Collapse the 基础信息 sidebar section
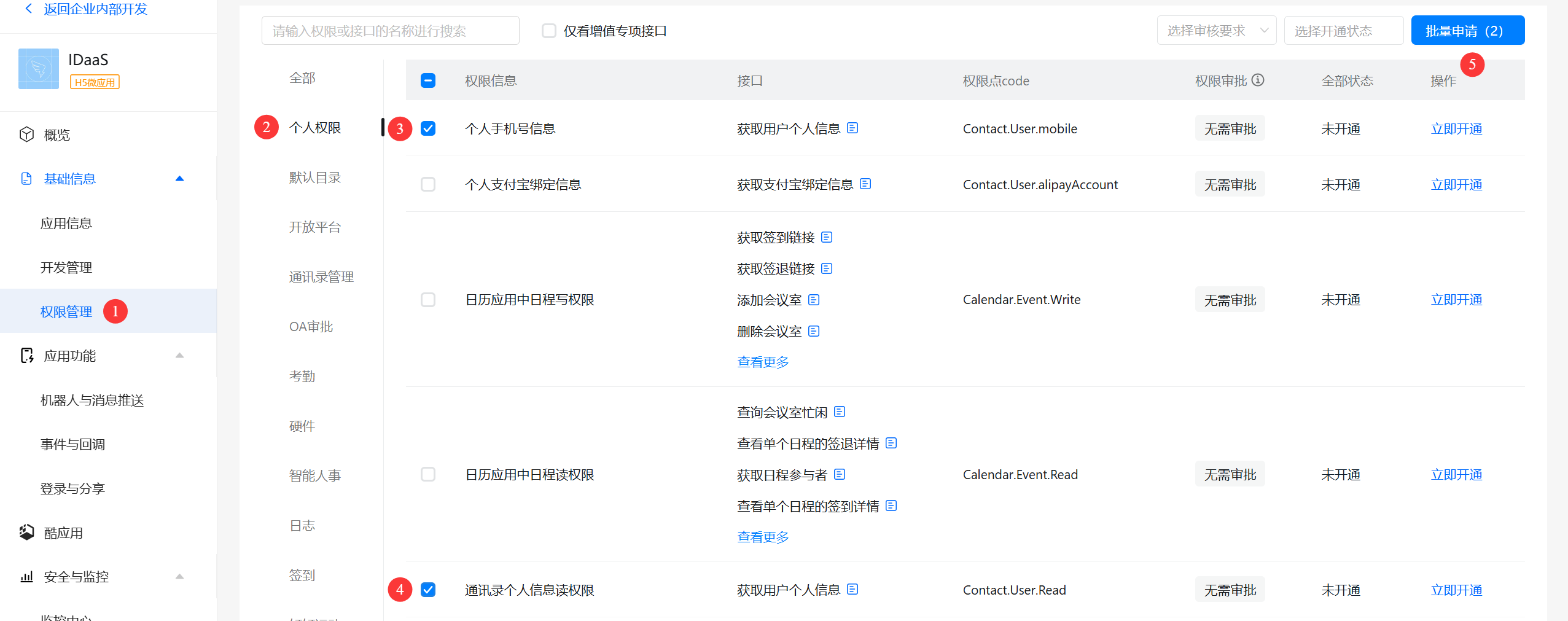1568x621 pixels. point(179,179)
